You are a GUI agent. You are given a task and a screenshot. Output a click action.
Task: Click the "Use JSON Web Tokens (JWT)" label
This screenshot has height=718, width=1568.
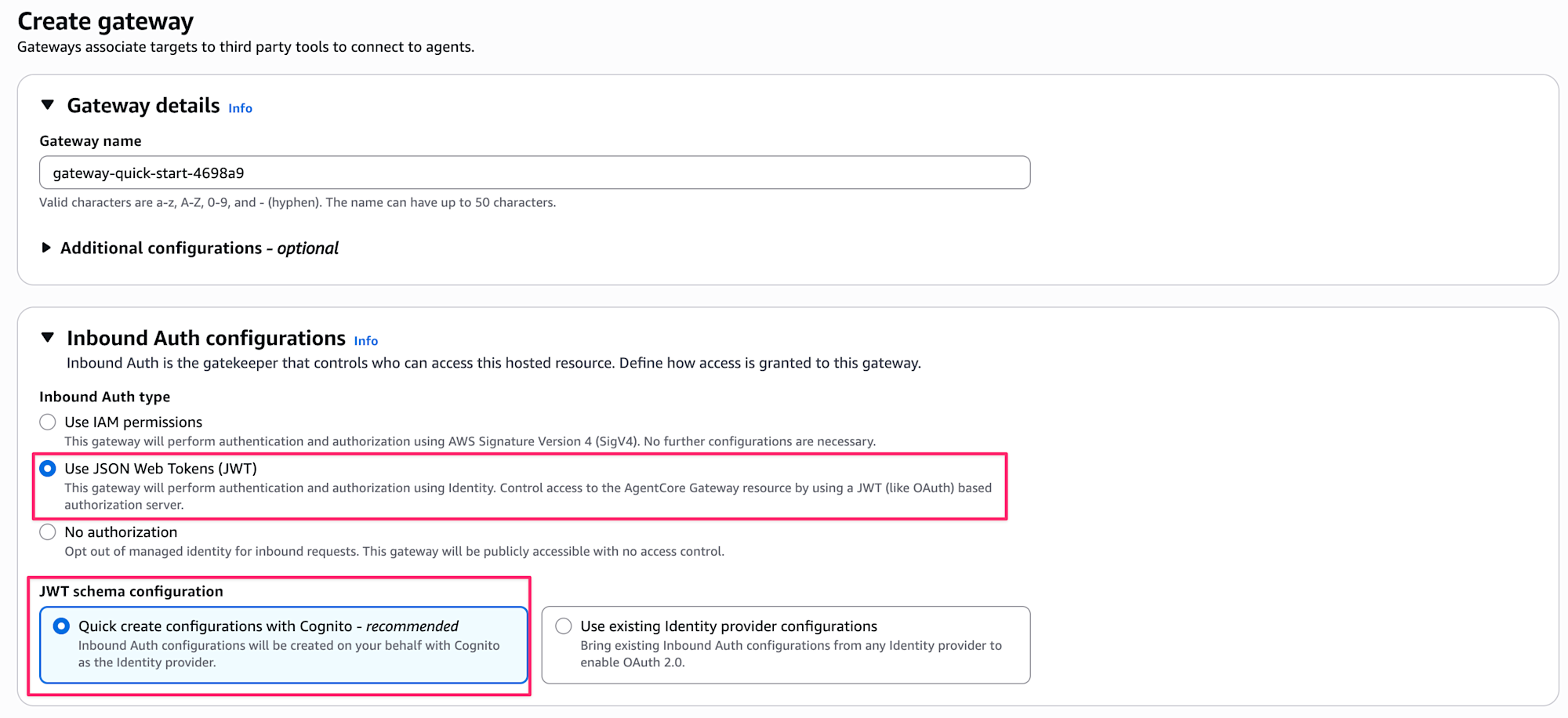pyautogui.click(x=161, y=469)
